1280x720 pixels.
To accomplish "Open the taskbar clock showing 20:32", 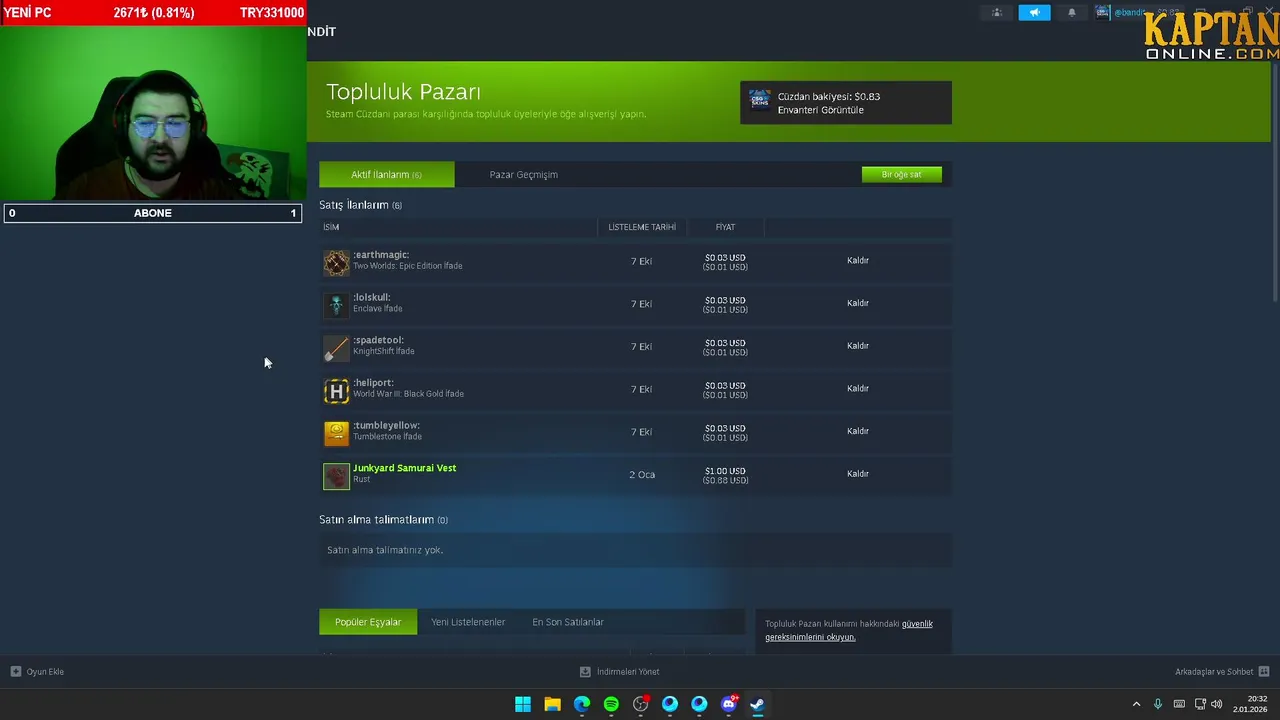I will pyautogui.click(x=1250, y=704).
